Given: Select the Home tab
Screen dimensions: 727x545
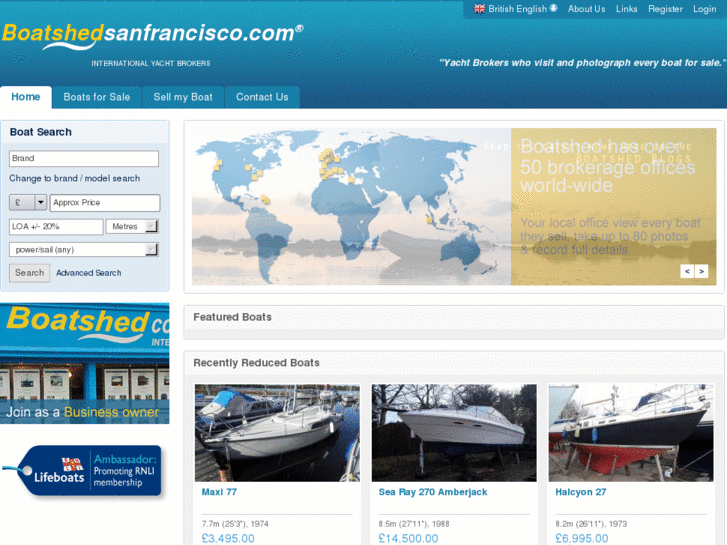Looking at the screenshot, I should click(x=26, y=97).
